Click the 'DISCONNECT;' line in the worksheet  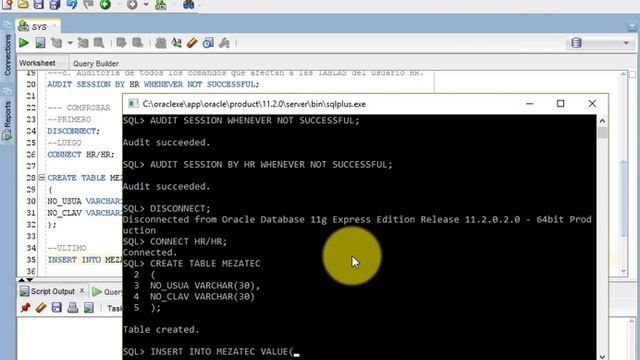[73, 131]
